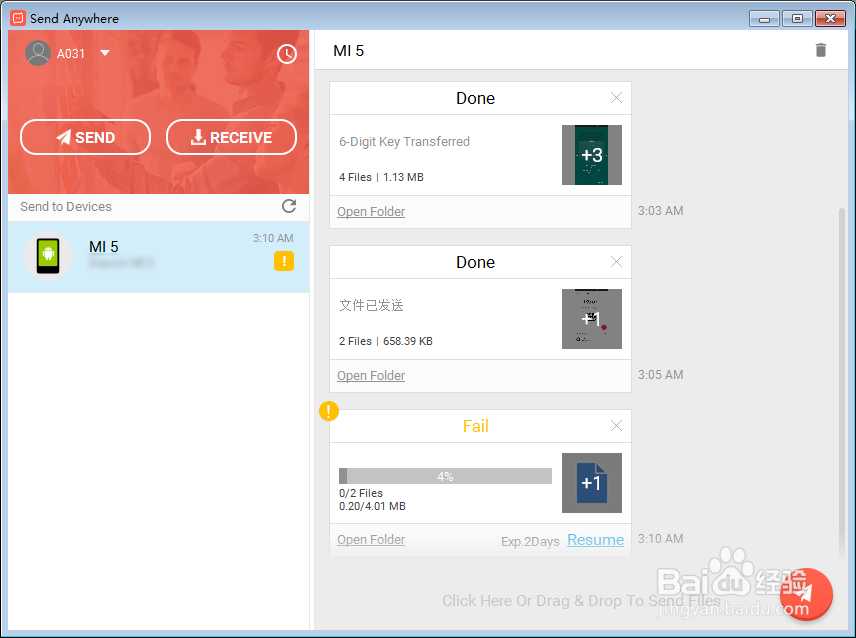Dismiss the 文件已发送 Done card
This screenshot has height=638, width=856.
pyautogui.click(x=616, y=262)
